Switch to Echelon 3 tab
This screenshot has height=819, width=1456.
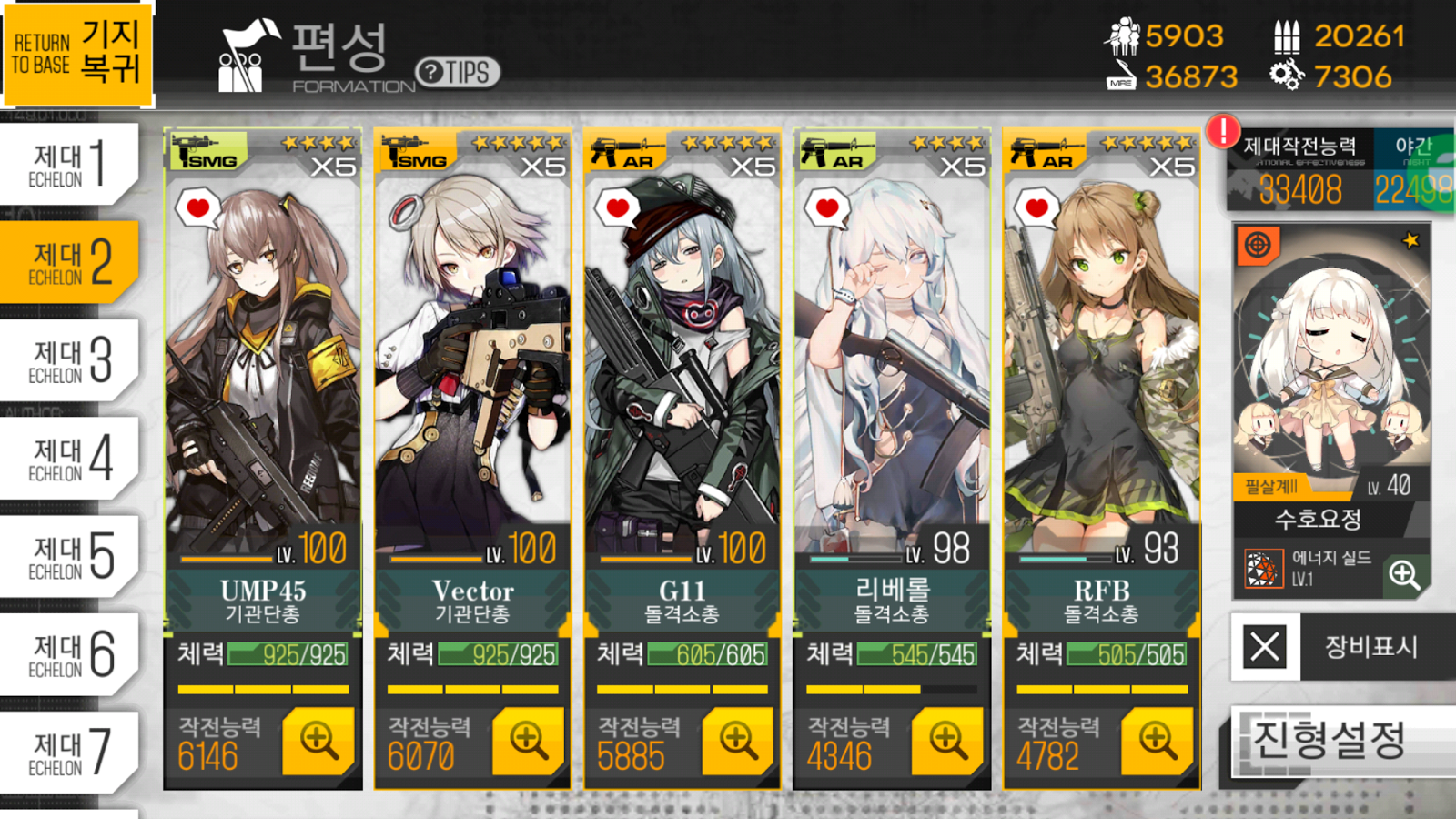click(69, 360)
